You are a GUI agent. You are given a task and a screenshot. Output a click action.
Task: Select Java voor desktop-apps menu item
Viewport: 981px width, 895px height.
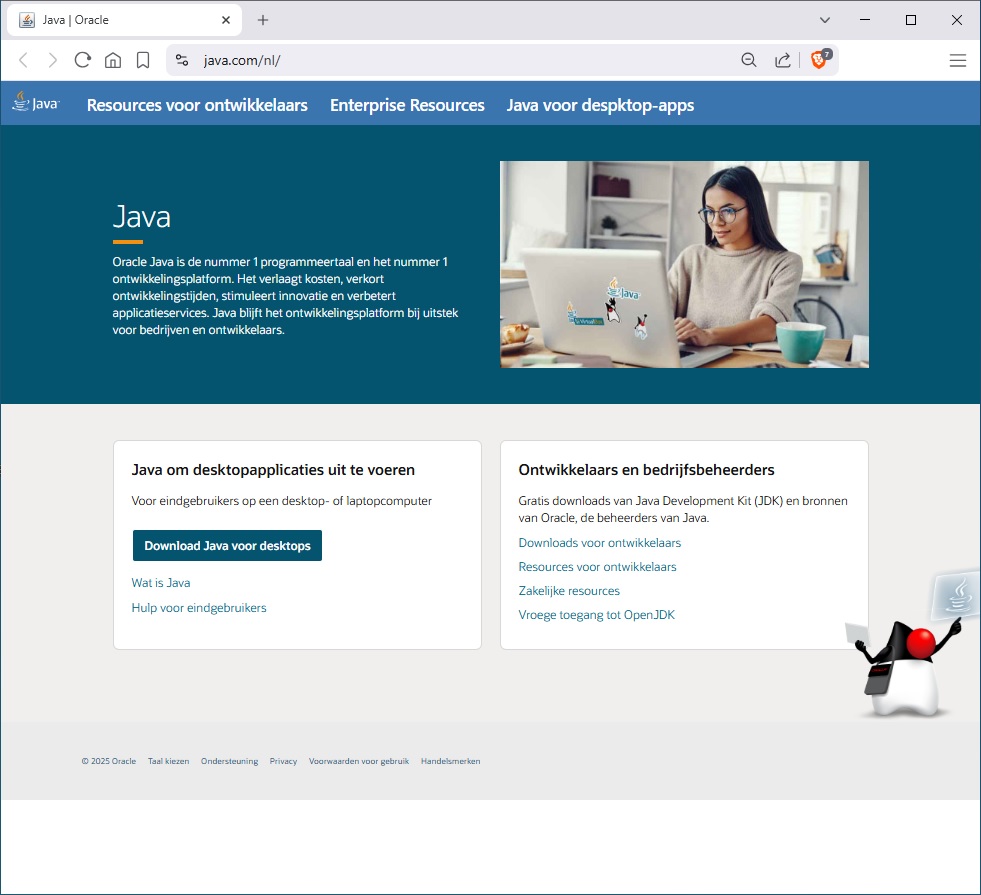tap(600, 105)
